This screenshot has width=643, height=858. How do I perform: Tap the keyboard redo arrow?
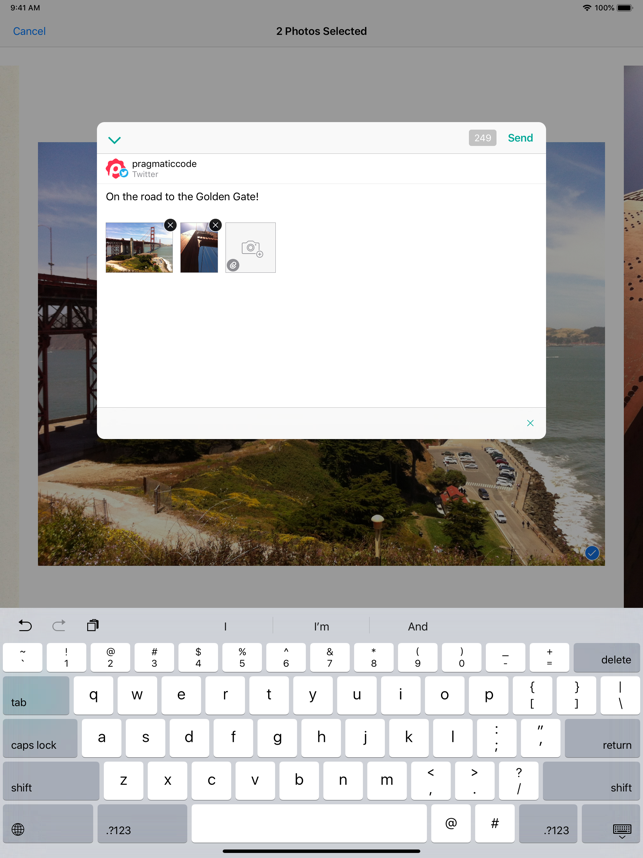click(x=59, y=625)
